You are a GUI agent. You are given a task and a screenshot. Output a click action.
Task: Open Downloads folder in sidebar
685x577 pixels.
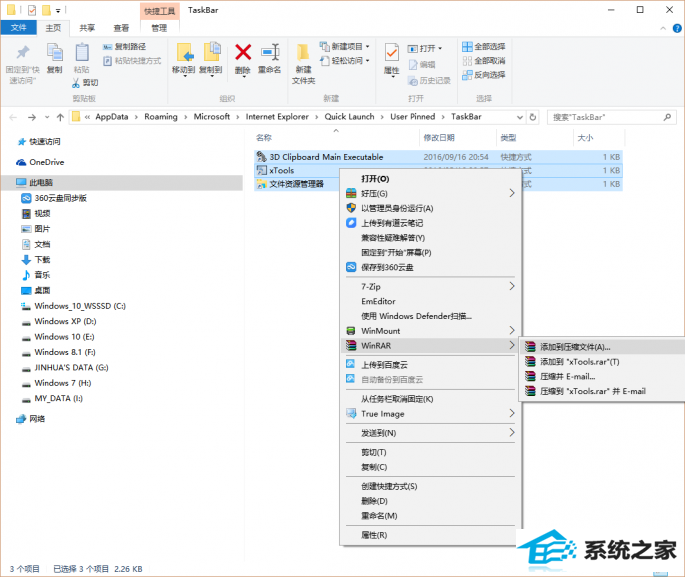click(36, 260)
